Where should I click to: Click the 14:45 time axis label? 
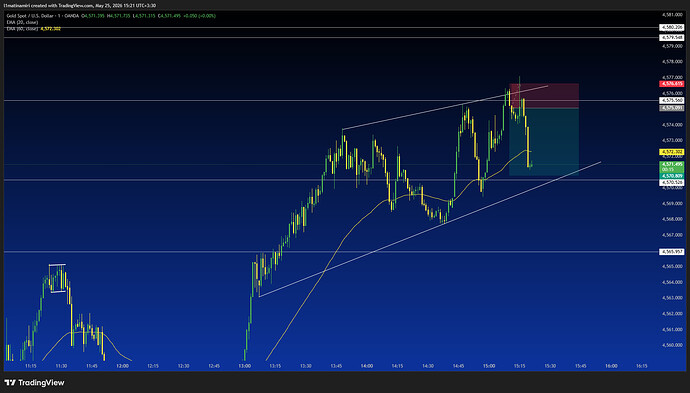tap(458, 366)
